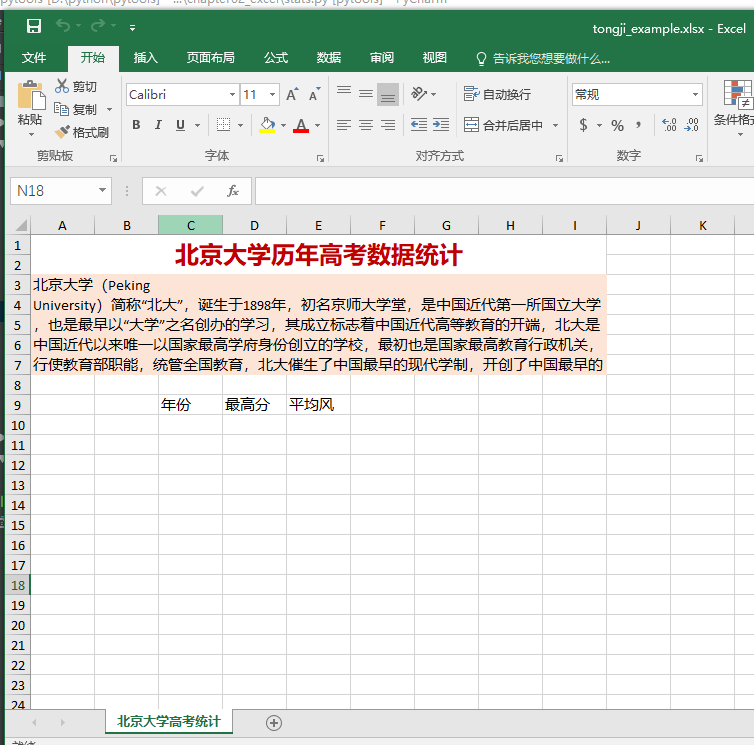Click the Copy icon
Image resolution: width=754 pixels, height=745 pixels.
pyautogui.click(x=62, y=109)
